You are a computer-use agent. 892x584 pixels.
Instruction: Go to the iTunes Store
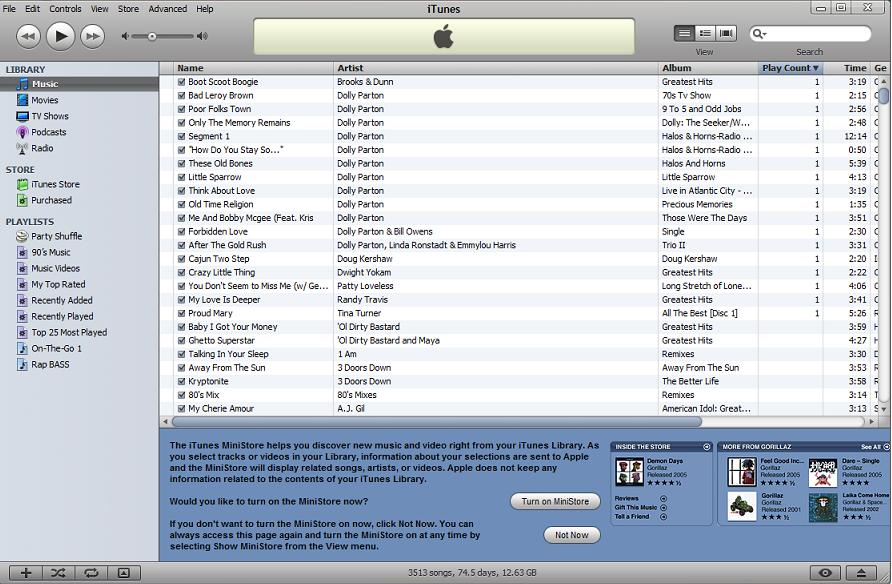(55, 184)
